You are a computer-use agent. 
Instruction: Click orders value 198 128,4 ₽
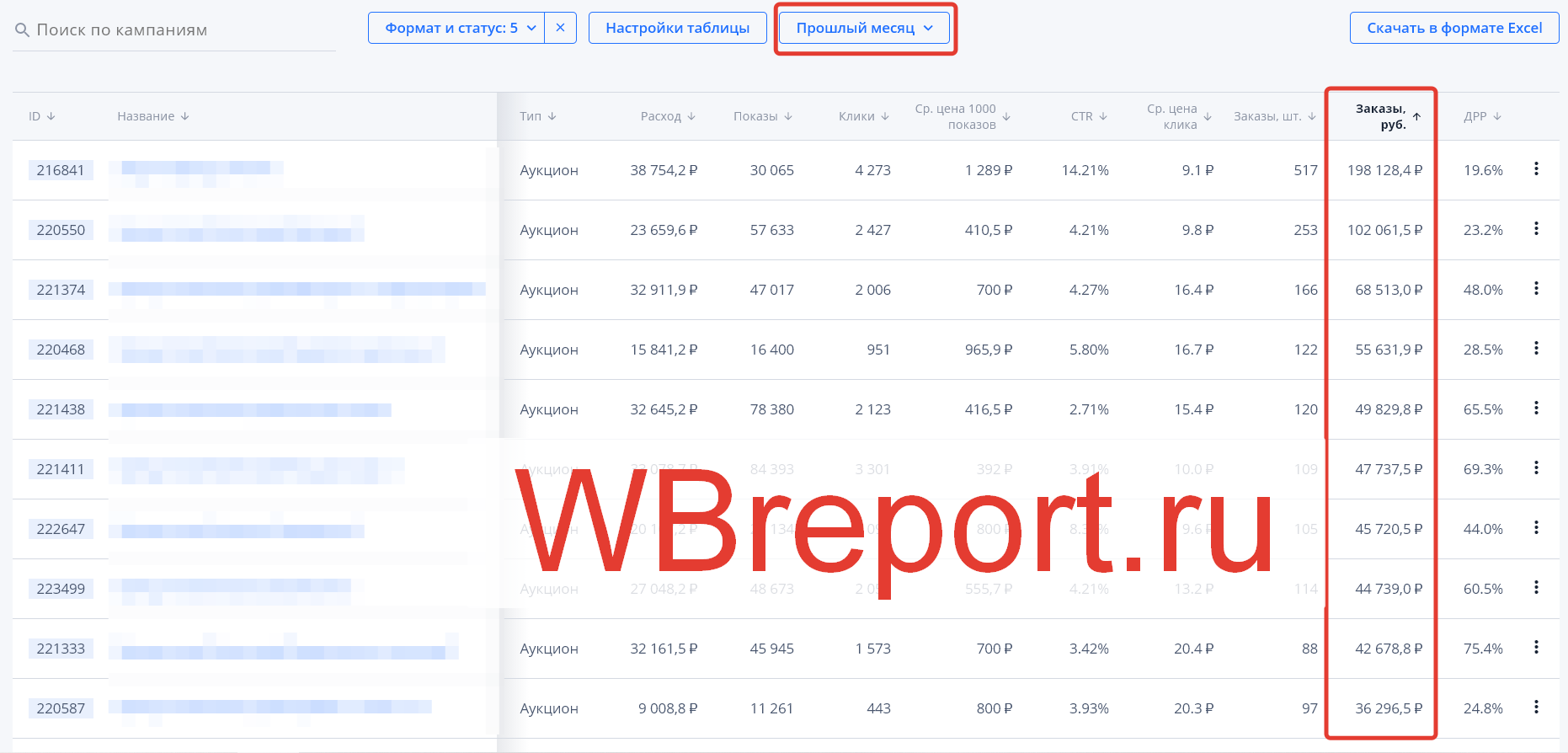(1384, 170)
